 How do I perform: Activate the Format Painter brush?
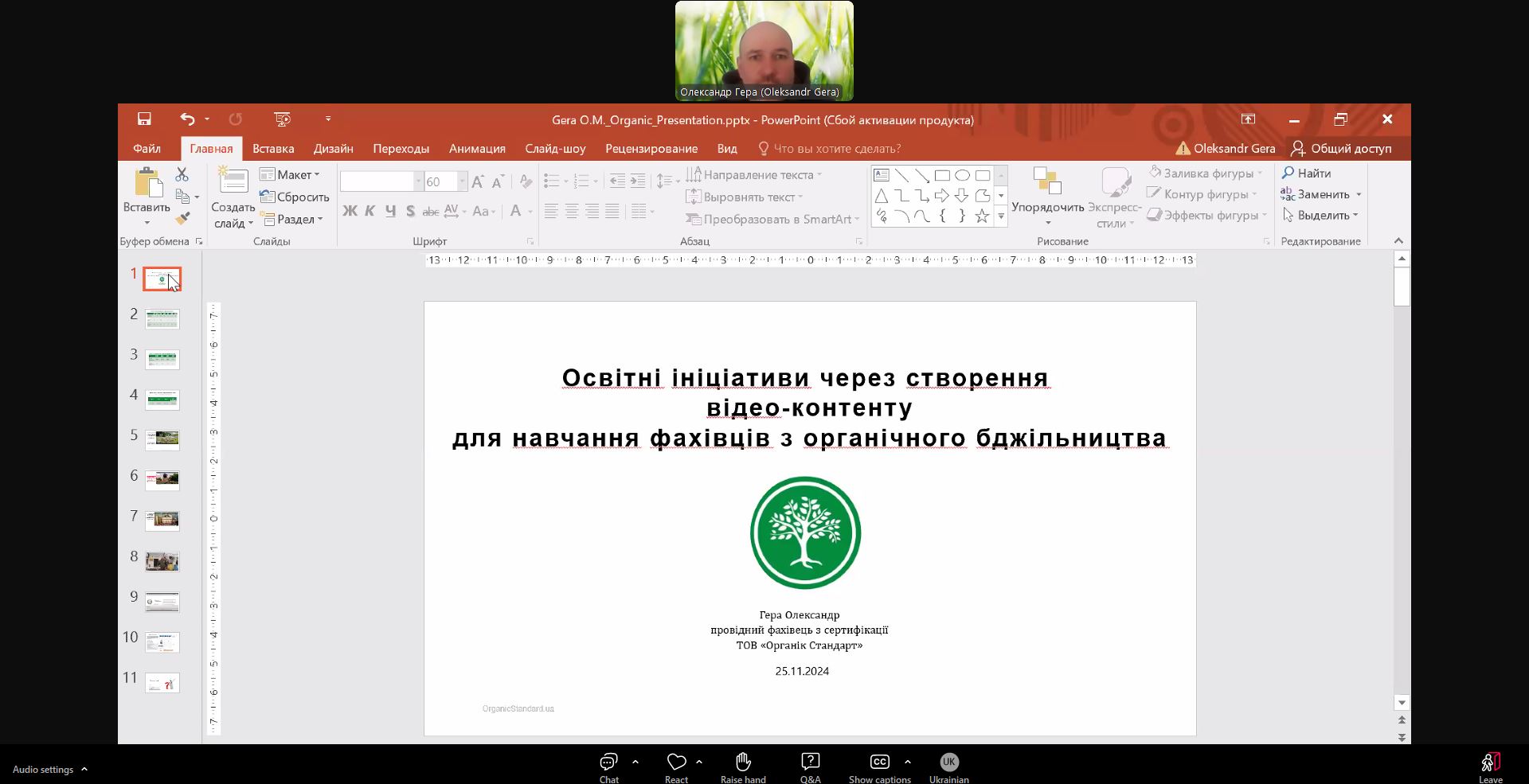183,217
